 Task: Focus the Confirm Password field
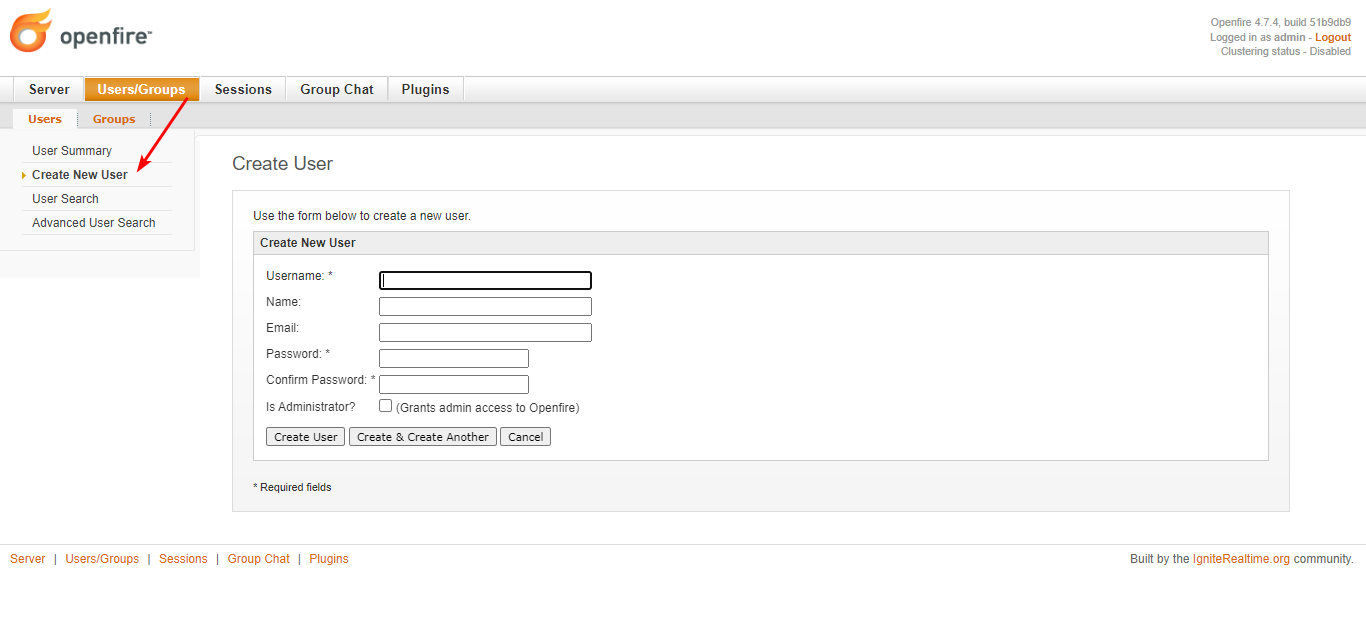point(454,385)
